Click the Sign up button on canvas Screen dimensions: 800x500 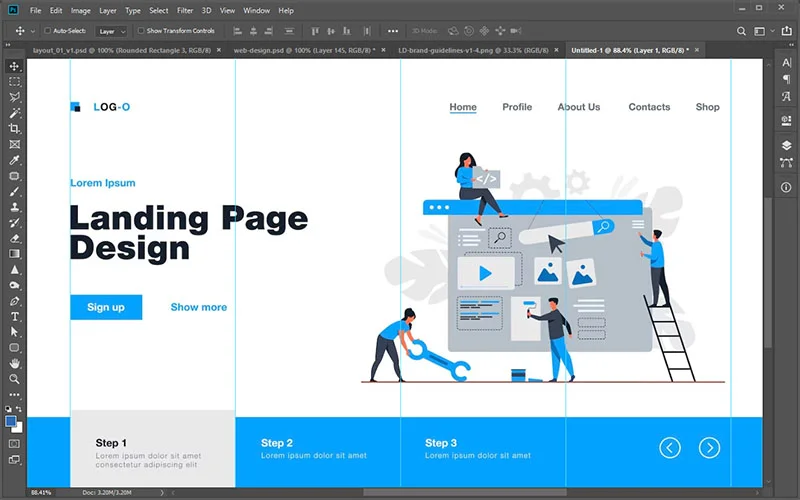point(106,307)
